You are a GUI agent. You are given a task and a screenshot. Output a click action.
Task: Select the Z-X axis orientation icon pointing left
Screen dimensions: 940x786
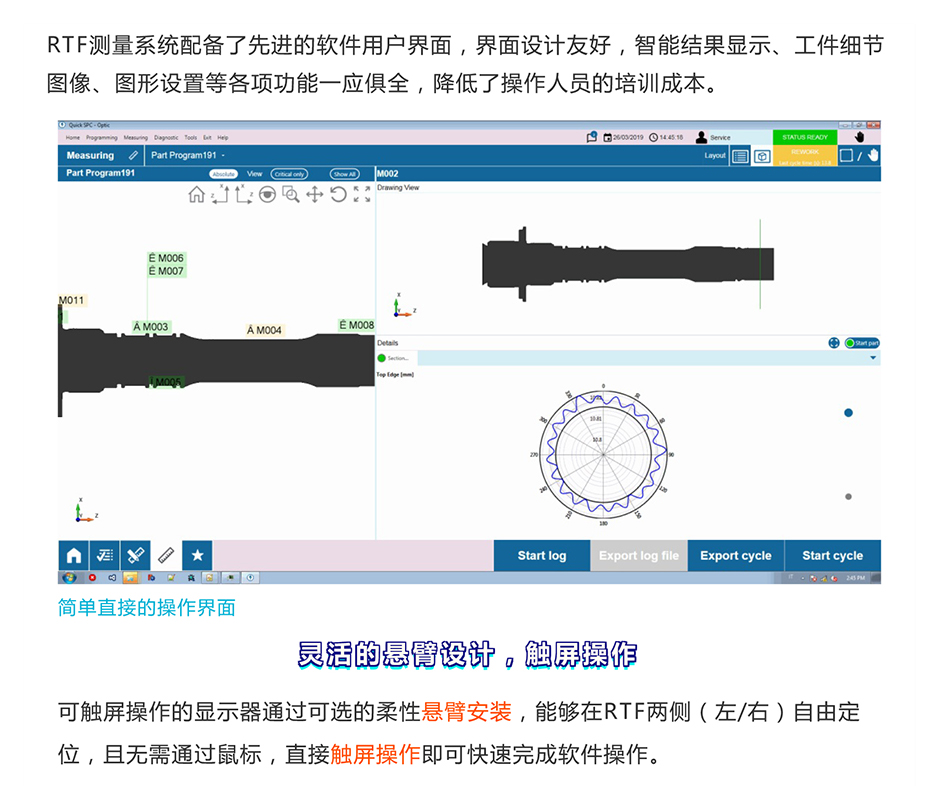[x=220, y=194]
